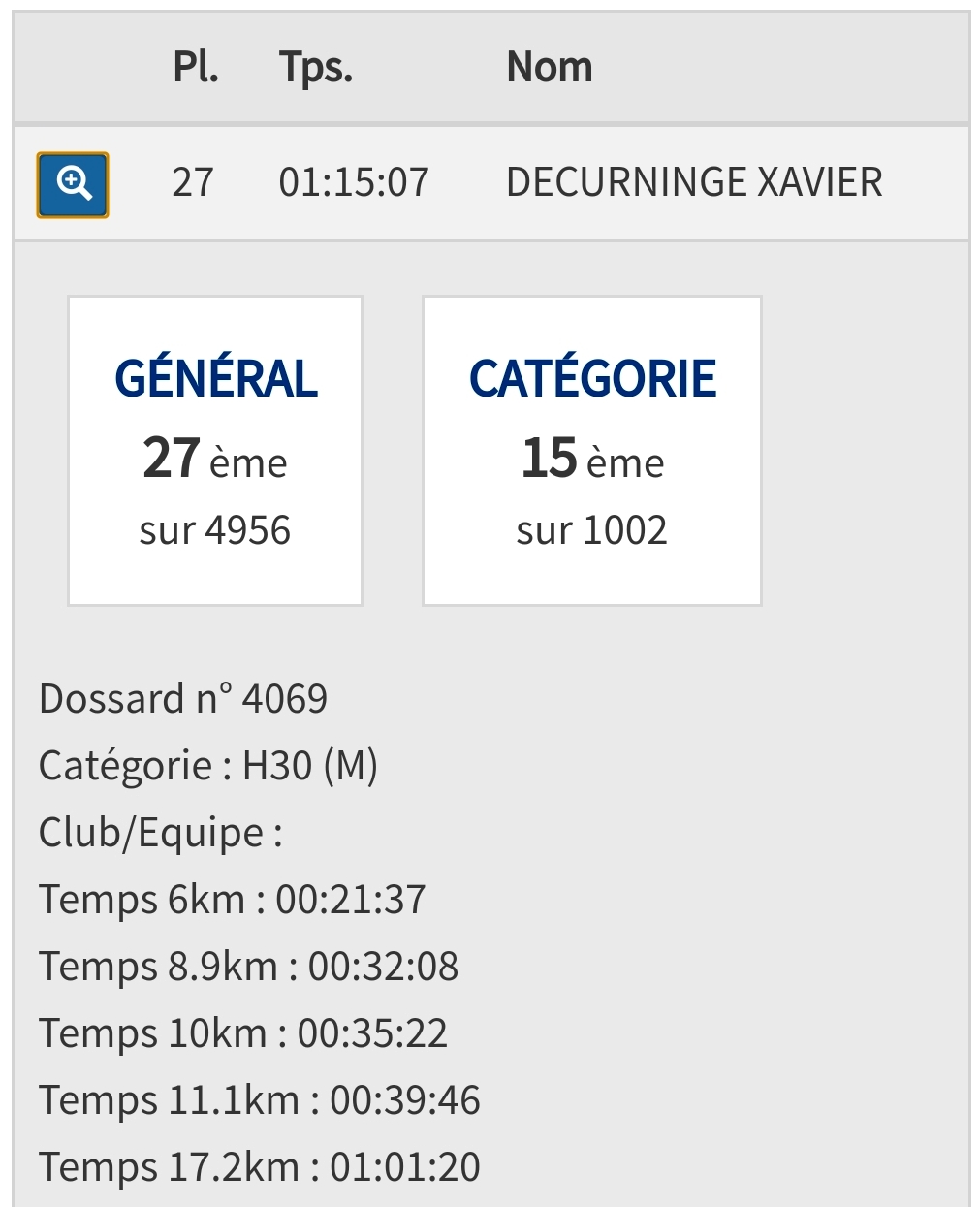Click place number 27 in the row
Screen dimensions: 980x1207
193,182
